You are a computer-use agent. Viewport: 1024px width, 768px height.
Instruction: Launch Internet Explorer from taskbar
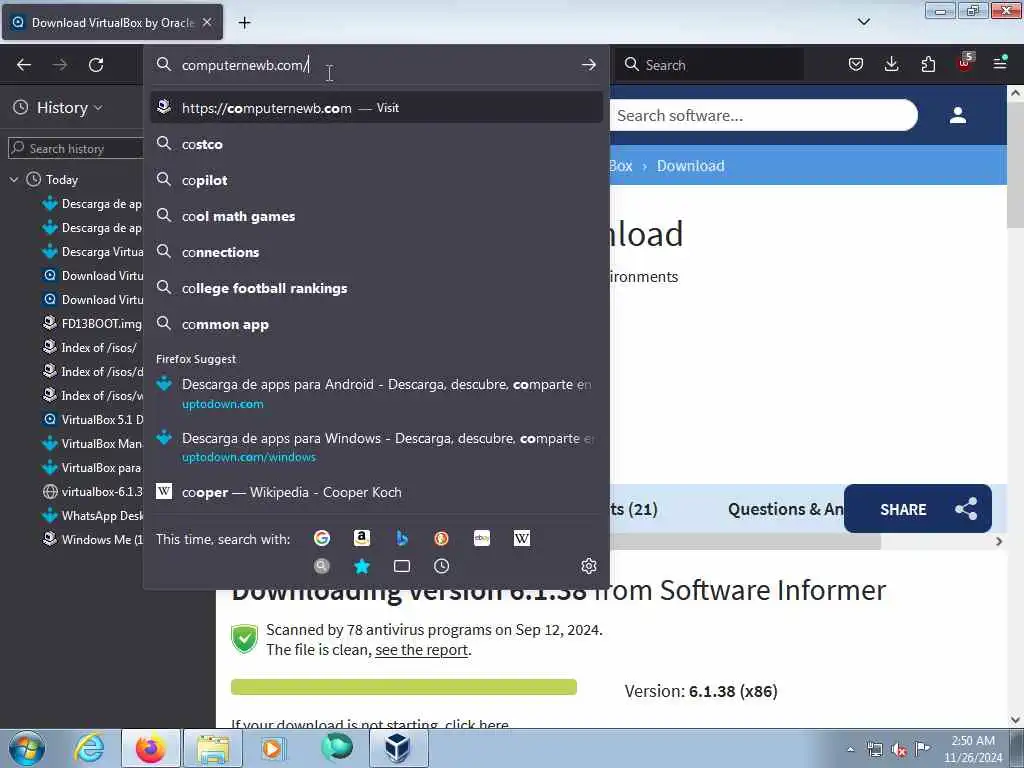(x=89, y=748)
